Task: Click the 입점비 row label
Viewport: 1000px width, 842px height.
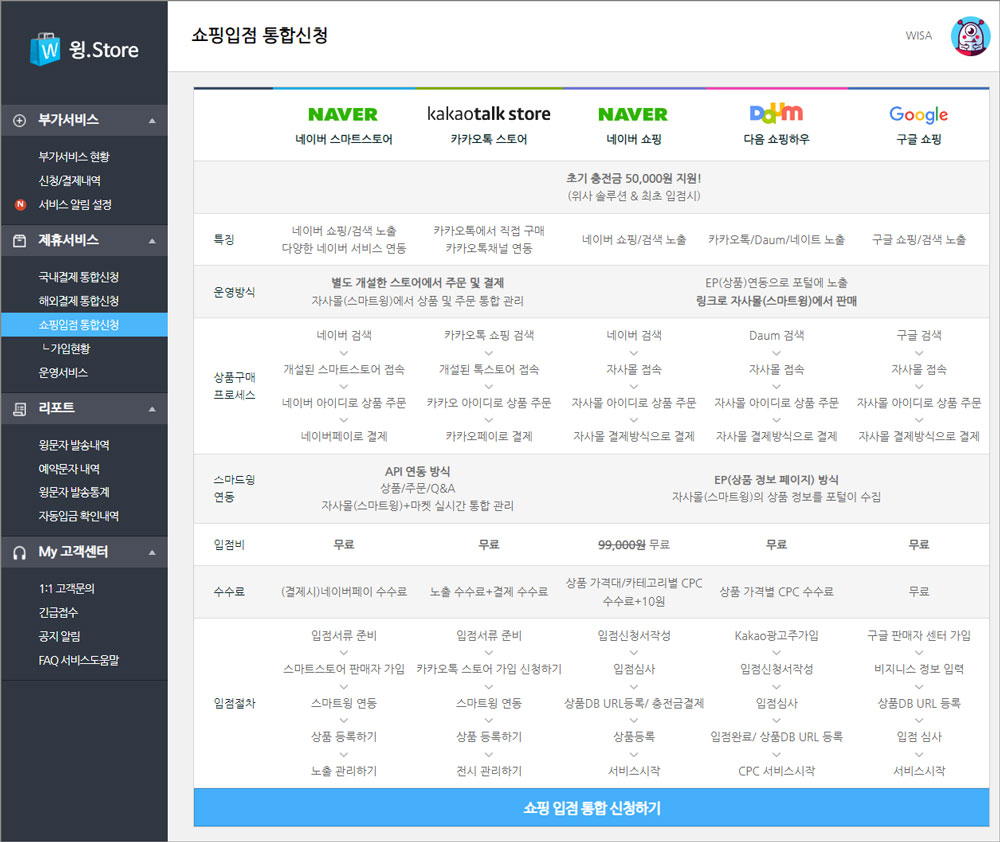Action: coord(229,545)
